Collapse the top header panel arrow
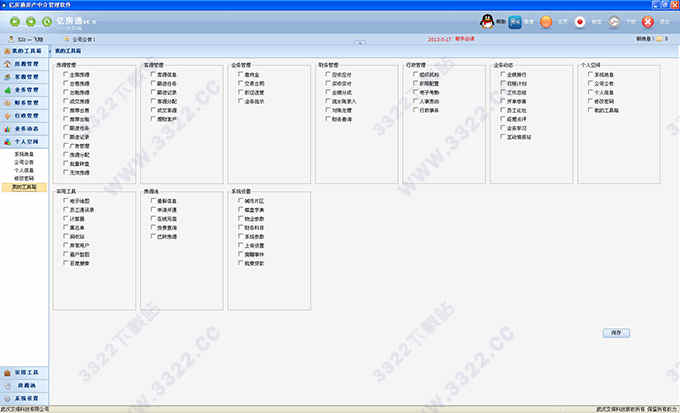 [x=360, y=43]
